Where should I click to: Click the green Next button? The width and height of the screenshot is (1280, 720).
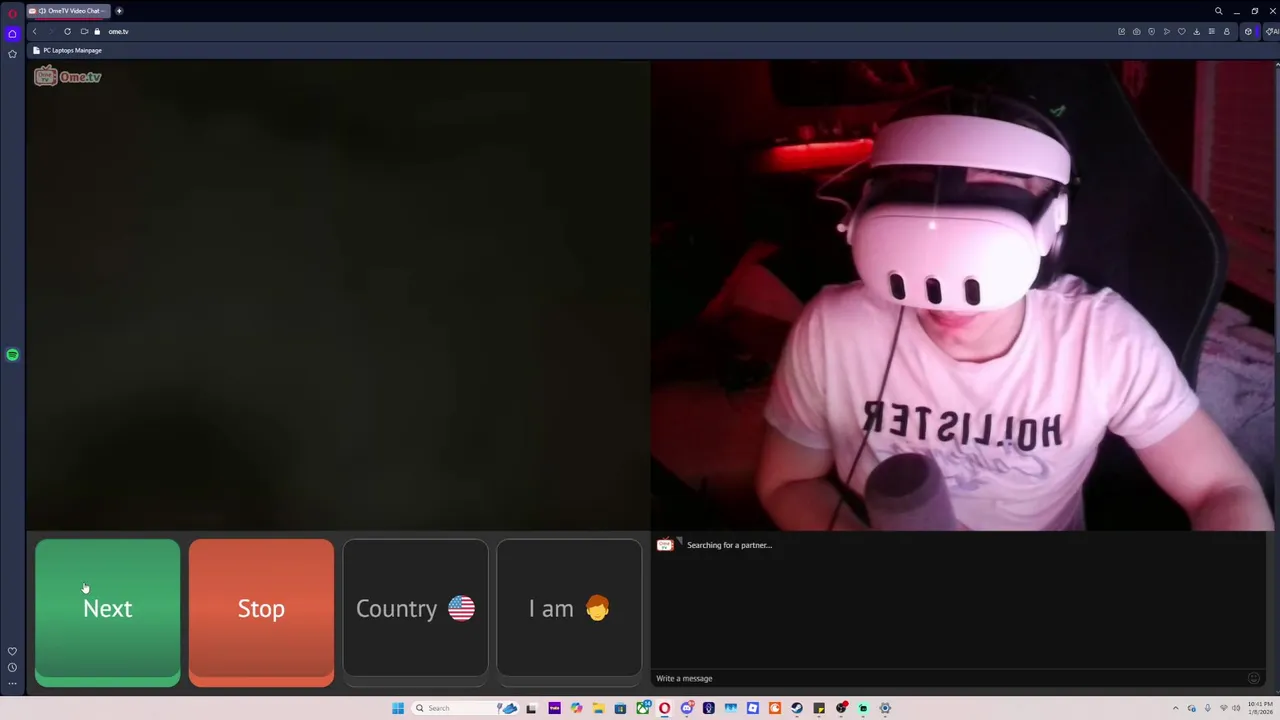tap(107, 612)
